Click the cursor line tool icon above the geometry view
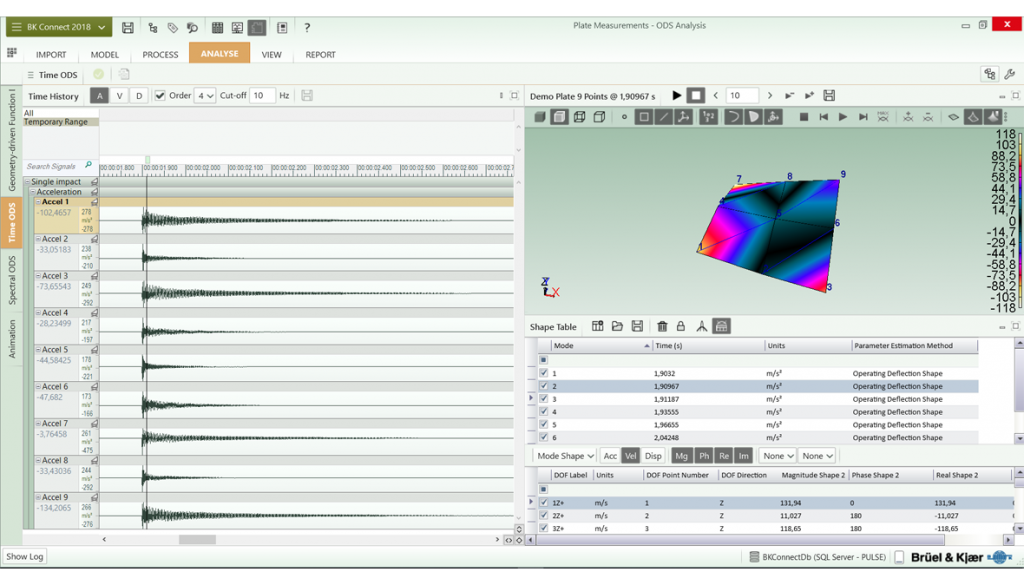This screenshot has height=585, width=1024. [663, 117]
